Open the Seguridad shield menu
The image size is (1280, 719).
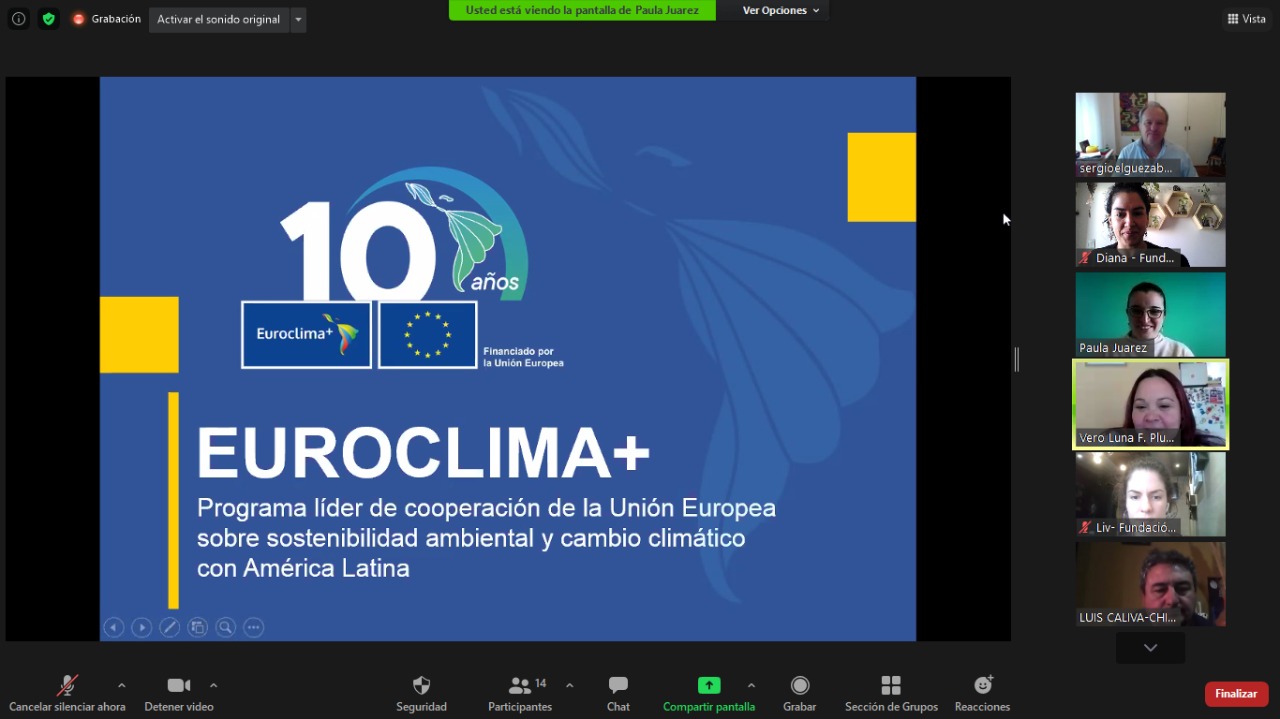click(x=421, y=694)
